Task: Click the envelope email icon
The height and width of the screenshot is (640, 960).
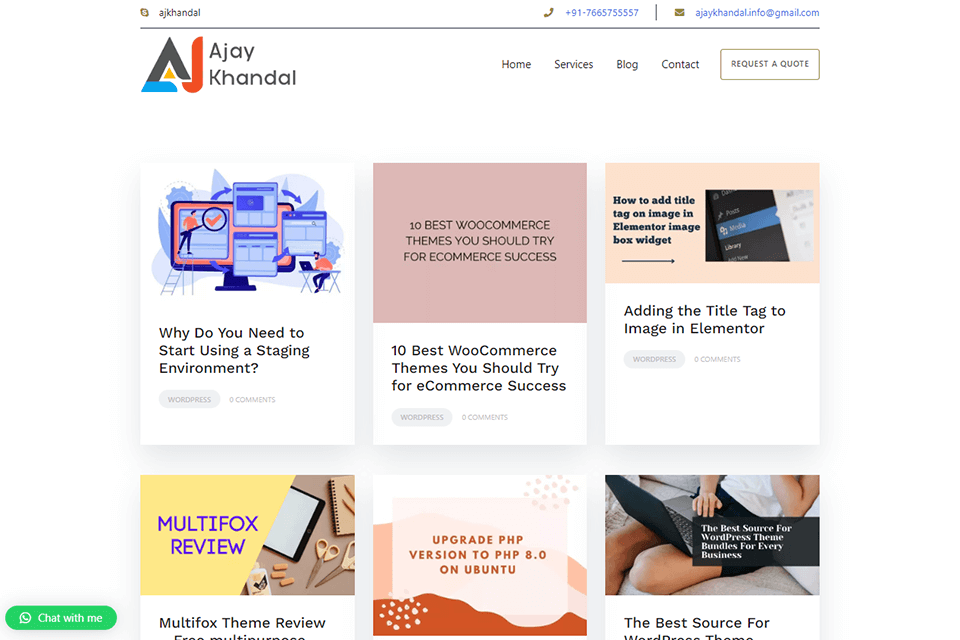Action: (679, 12)
